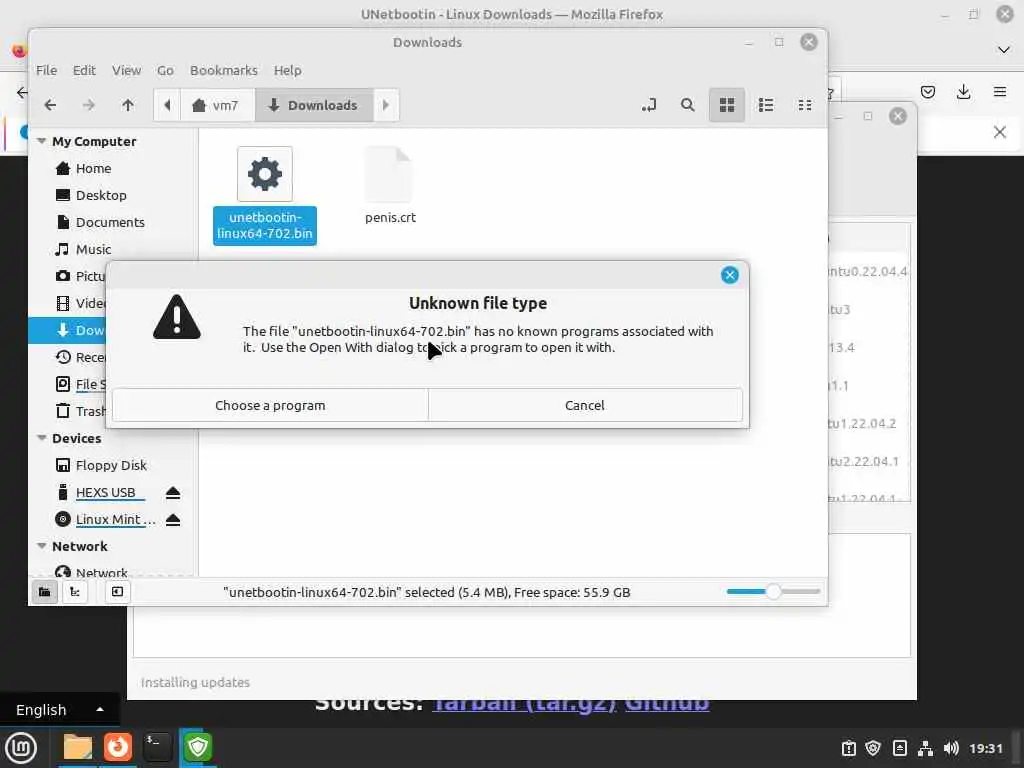Open Trash in sidebar

pos(80,411)
